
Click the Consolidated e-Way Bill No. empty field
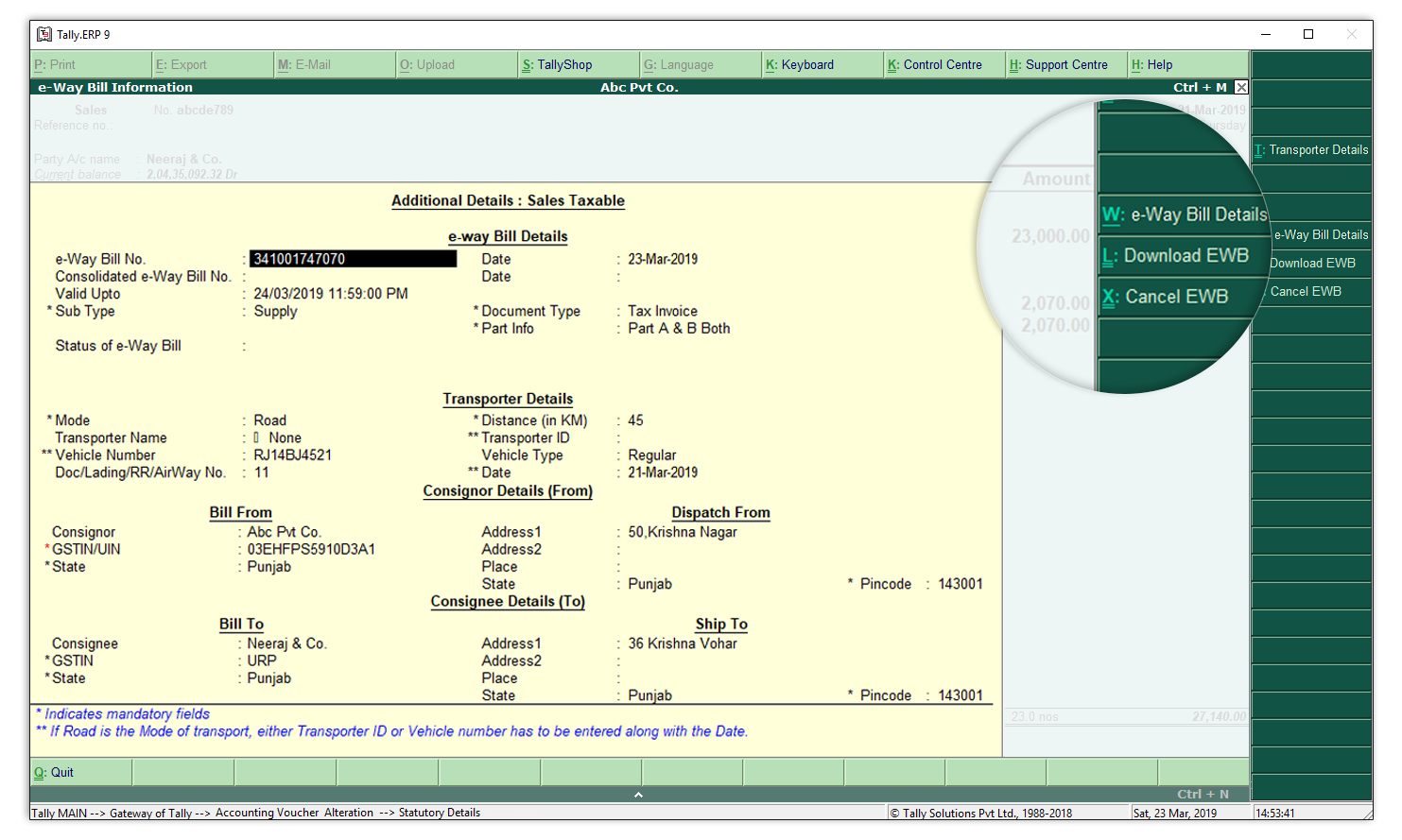pos(354,277)
